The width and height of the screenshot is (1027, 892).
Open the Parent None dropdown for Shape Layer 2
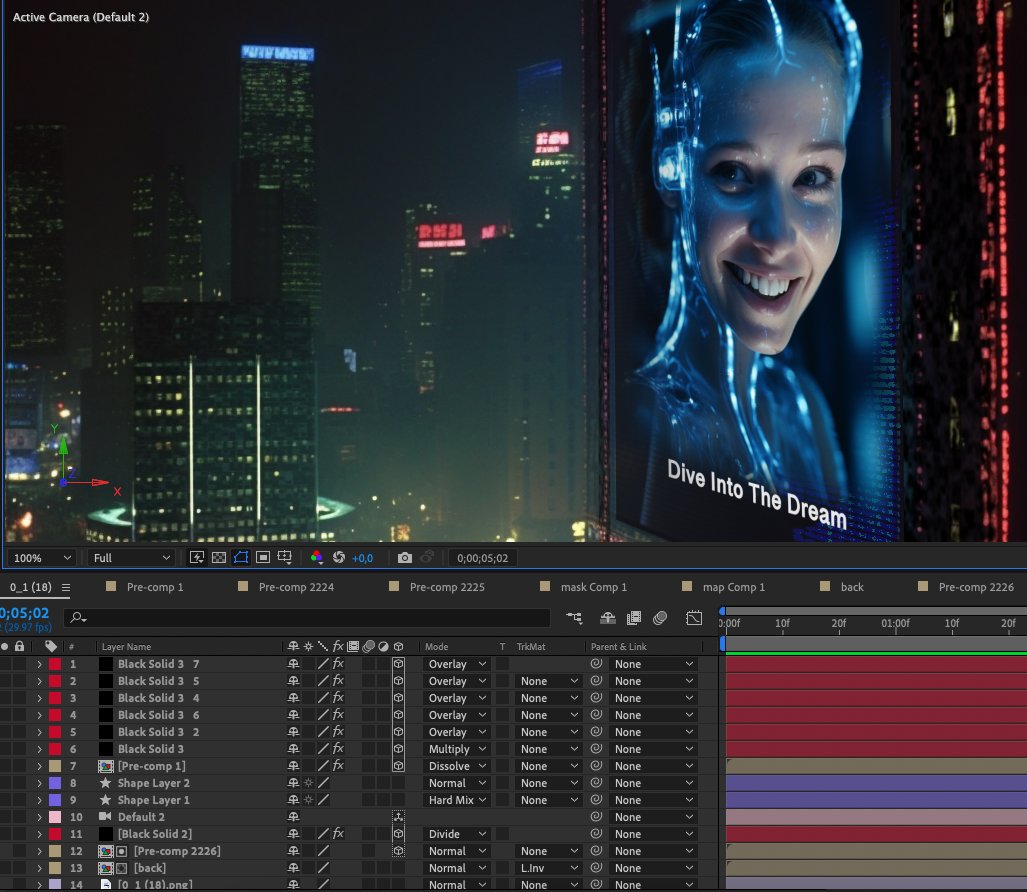653,783
